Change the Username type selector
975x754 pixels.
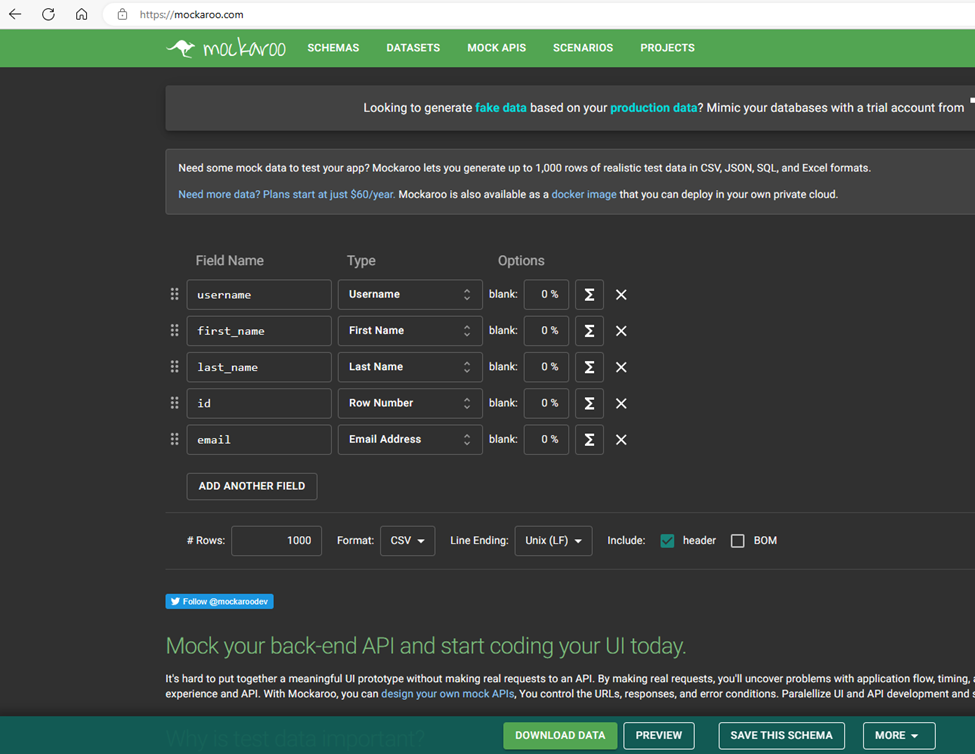pos(410,294)
